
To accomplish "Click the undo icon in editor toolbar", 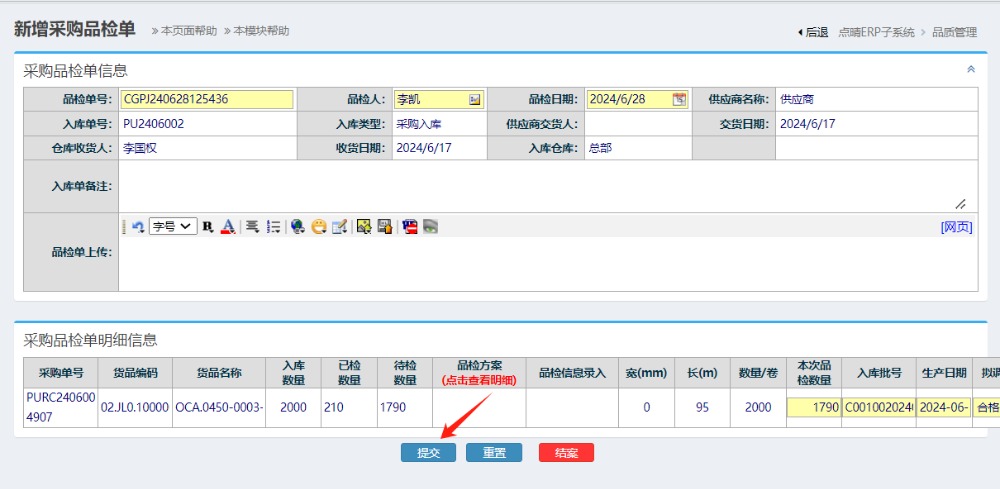I will coord(138,227).
